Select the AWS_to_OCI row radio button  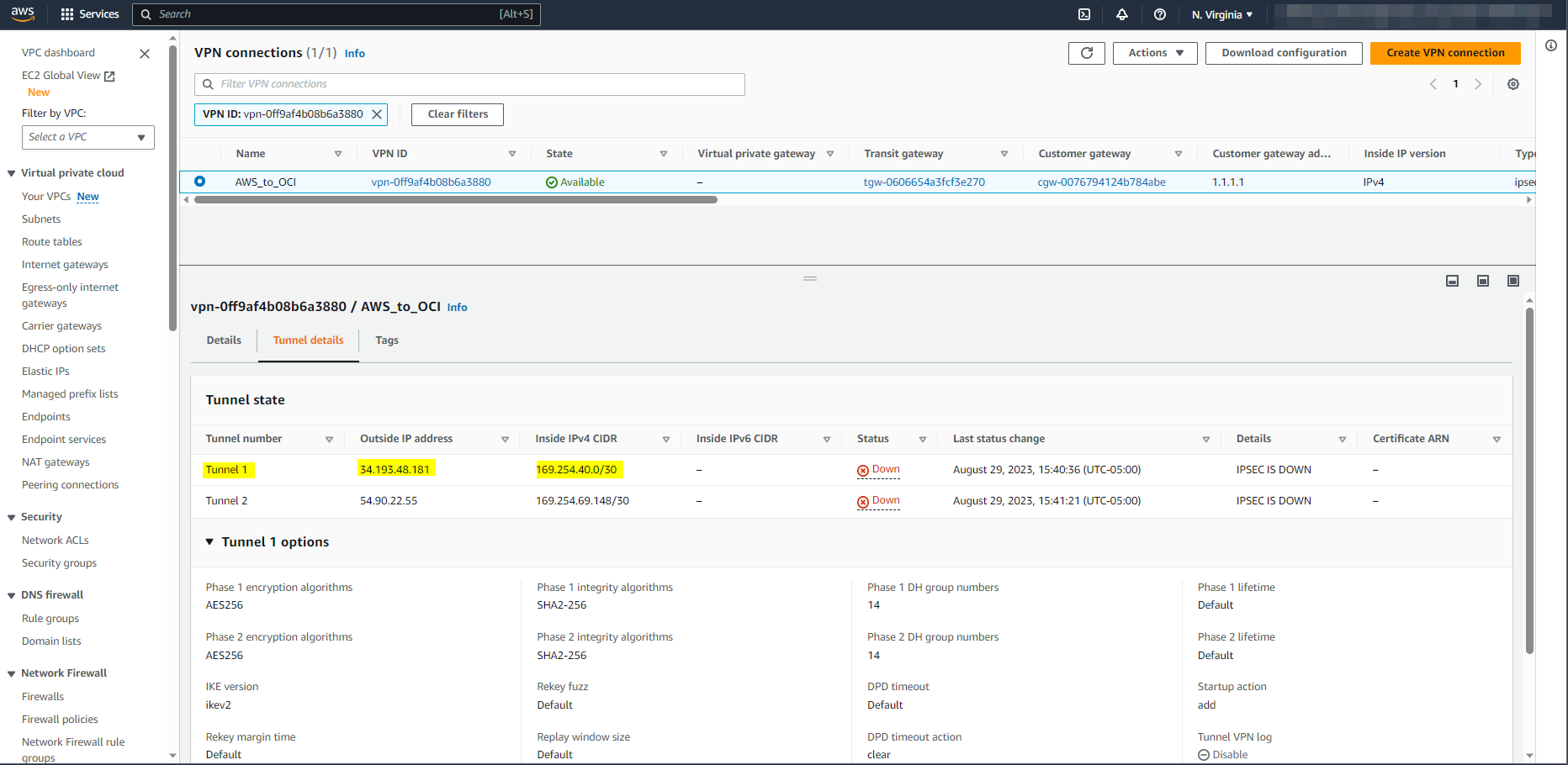click(200, 182)
